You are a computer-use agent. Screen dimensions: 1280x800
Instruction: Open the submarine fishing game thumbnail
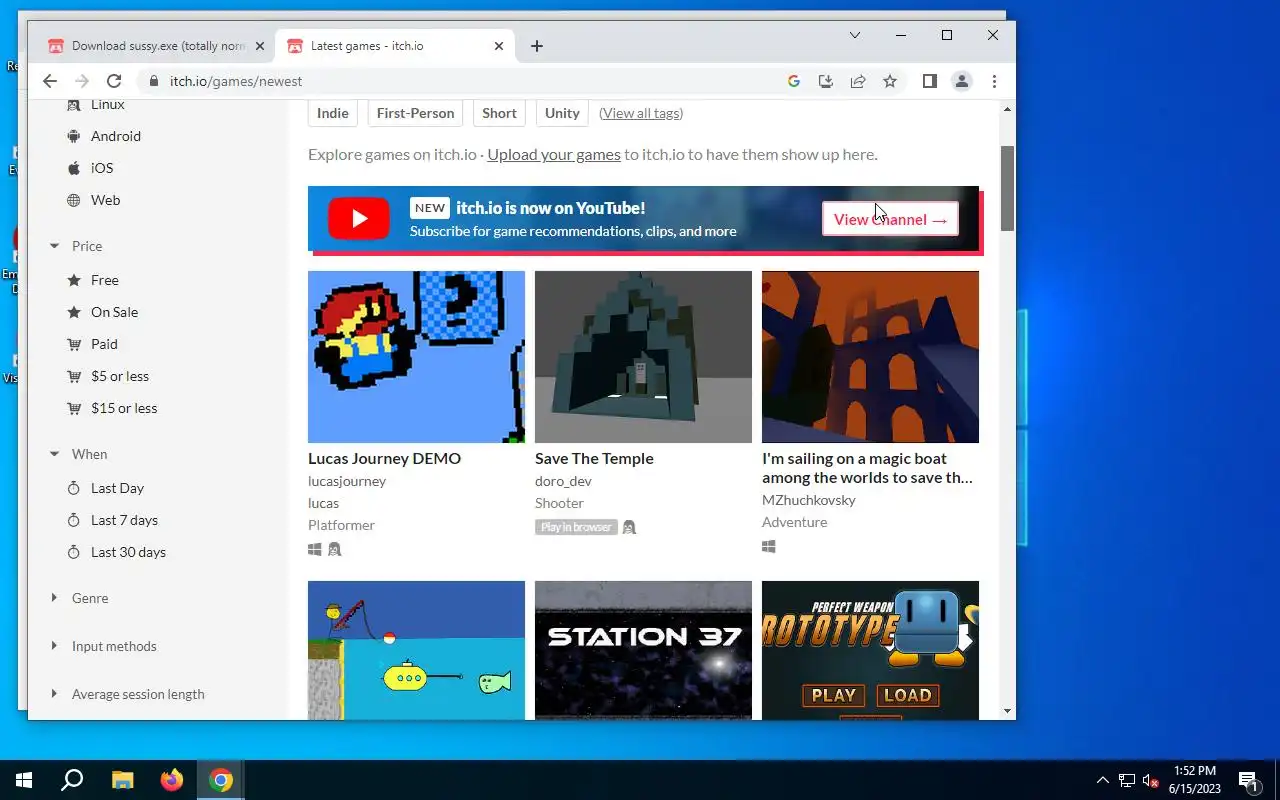point(416,650)
